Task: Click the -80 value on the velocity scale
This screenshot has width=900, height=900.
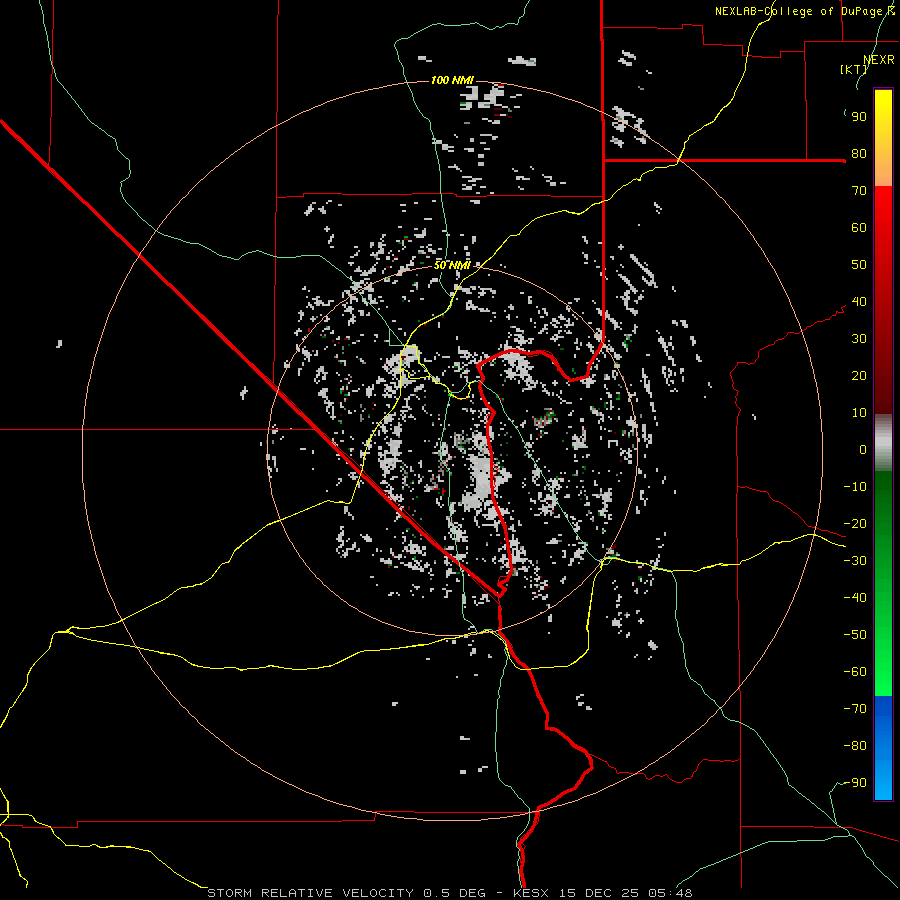Action: 855,746
